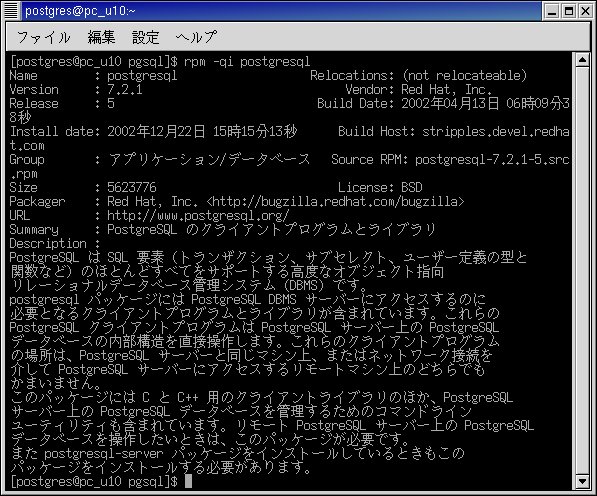Screen dimensions: 597x496
Task: Open the window menu icon in title bar
Action: 11,10
